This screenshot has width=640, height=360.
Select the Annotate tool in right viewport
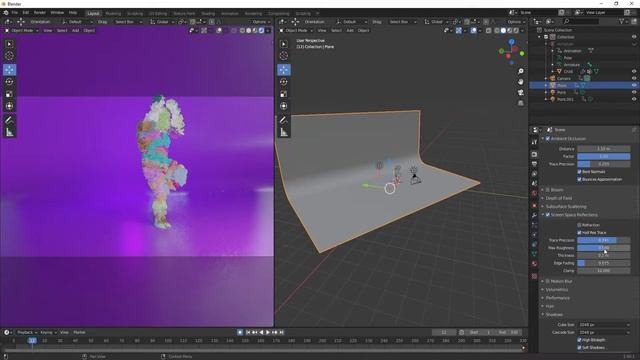click(284, 120)
